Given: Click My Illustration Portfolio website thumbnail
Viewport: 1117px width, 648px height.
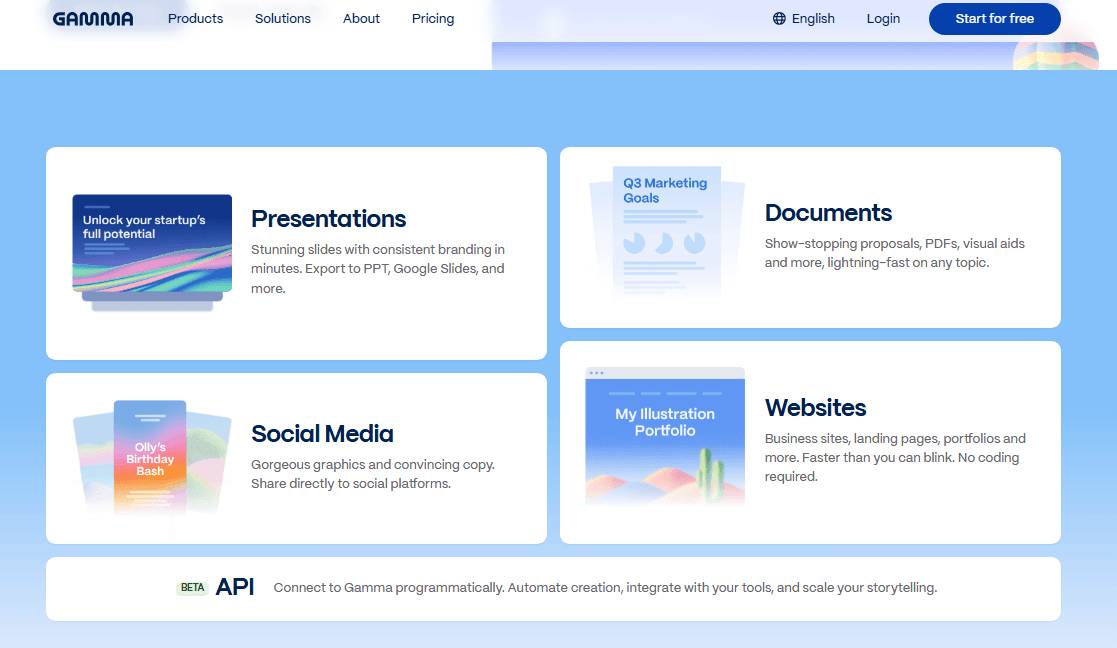Looking at the screenshot, I should 665,436.
